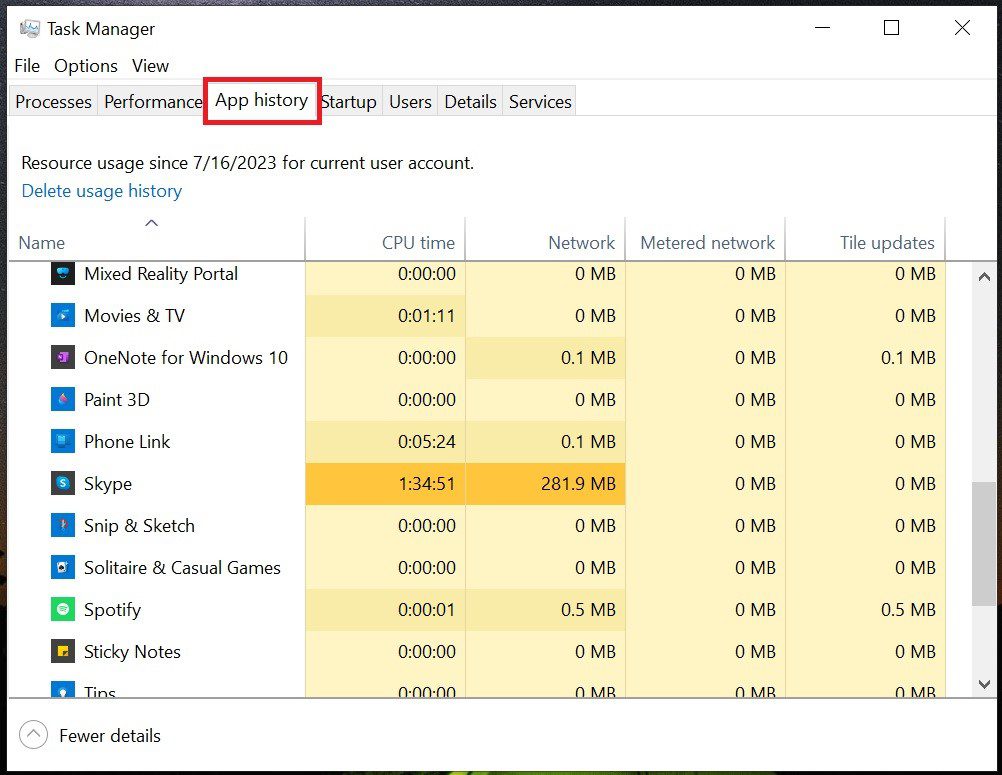Sort by the Tile updates column header

point(865,240)
